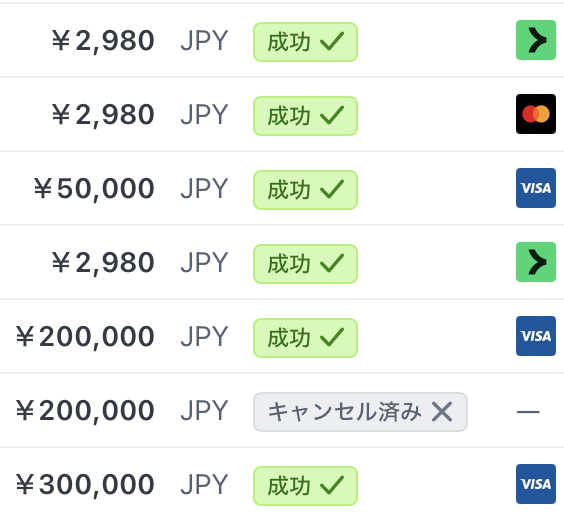The width and height of the screenshot is (564, 512).
Task: Select the キャンセル済み status badge
Action: [360, 412]
